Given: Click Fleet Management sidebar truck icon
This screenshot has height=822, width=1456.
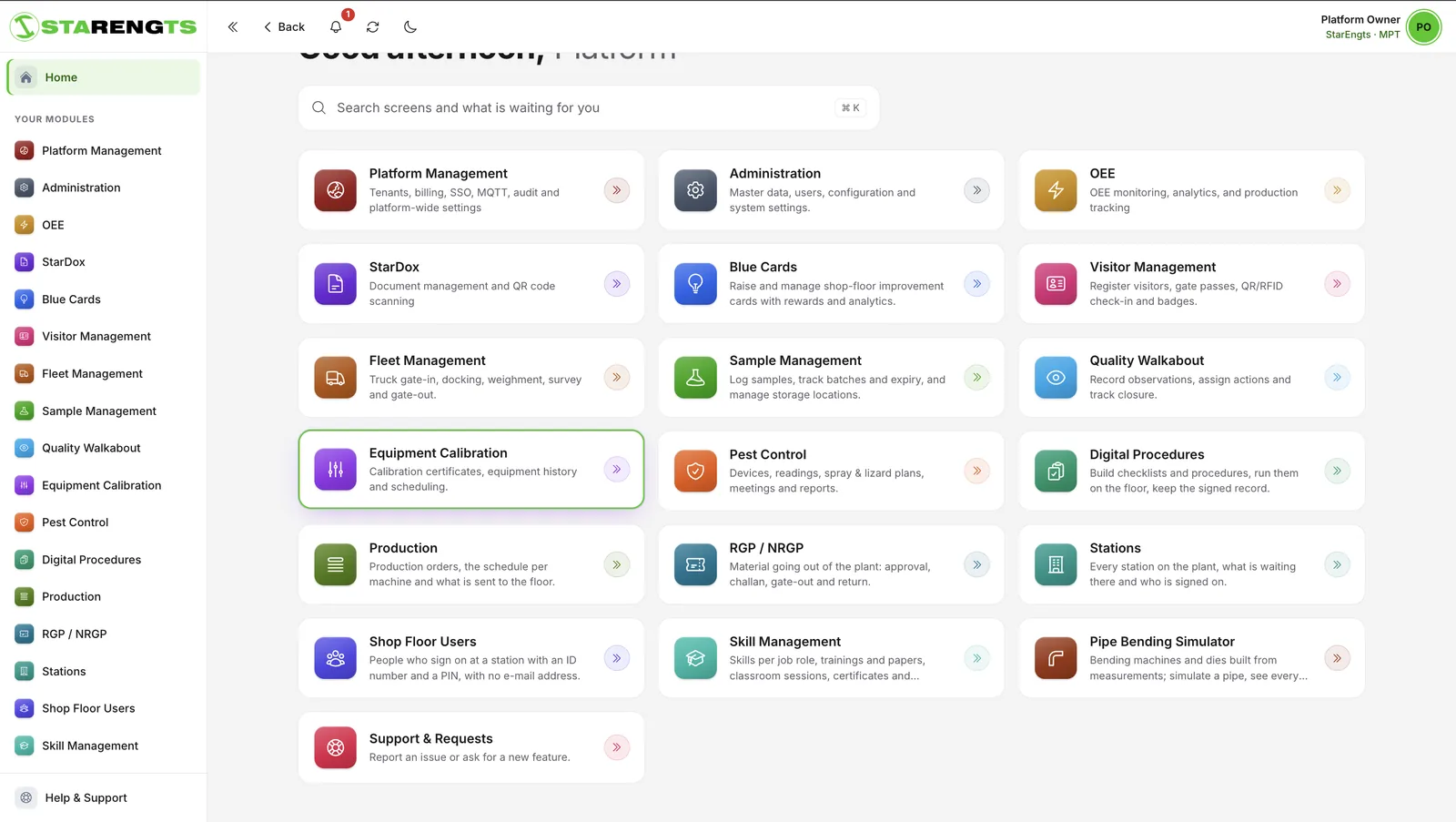Looking at the screenshot, I should tap(25, 373).
